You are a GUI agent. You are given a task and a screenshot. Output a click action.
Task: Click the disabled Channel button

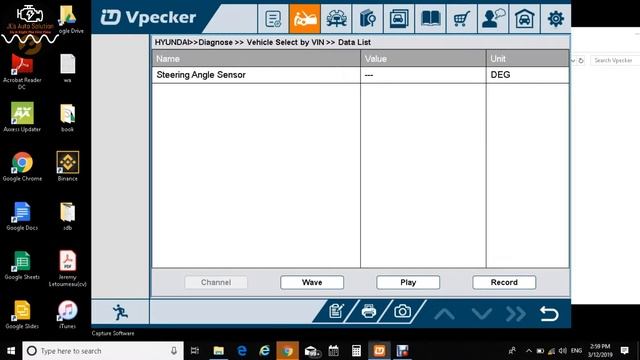(x=216, y=282)
